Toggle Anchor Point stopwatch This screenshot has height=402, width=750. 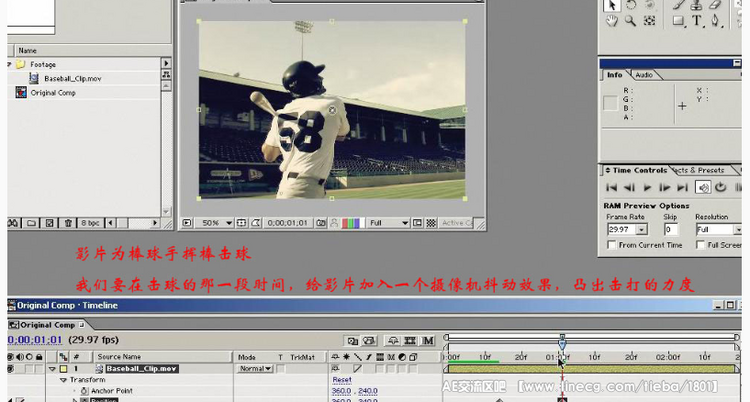click(85, 391)
